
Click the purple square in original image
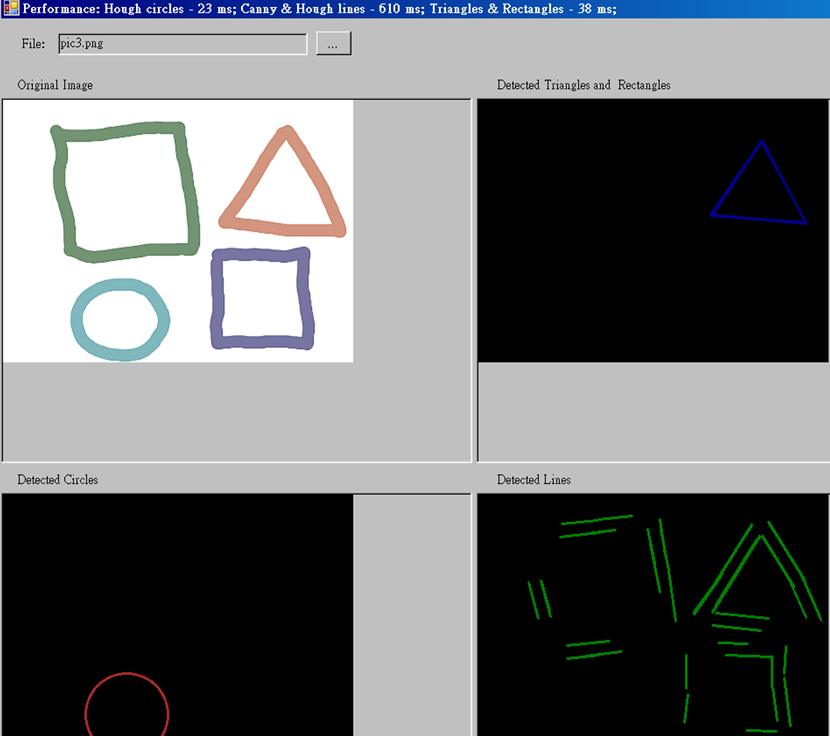(217, 300)
